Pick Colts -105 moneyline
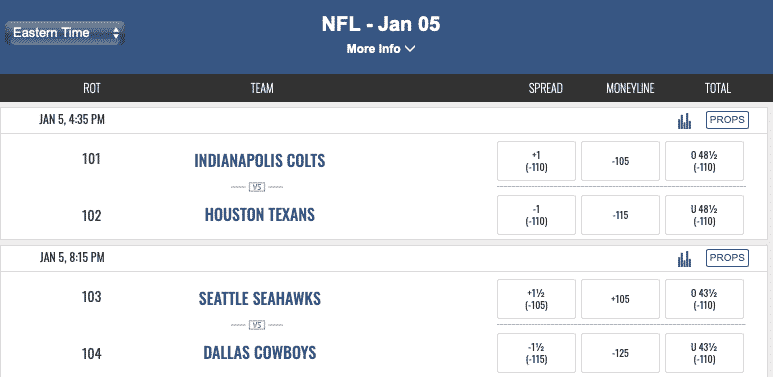The width and height of the screenshot is (774, 377). click(x=620, y=161)
